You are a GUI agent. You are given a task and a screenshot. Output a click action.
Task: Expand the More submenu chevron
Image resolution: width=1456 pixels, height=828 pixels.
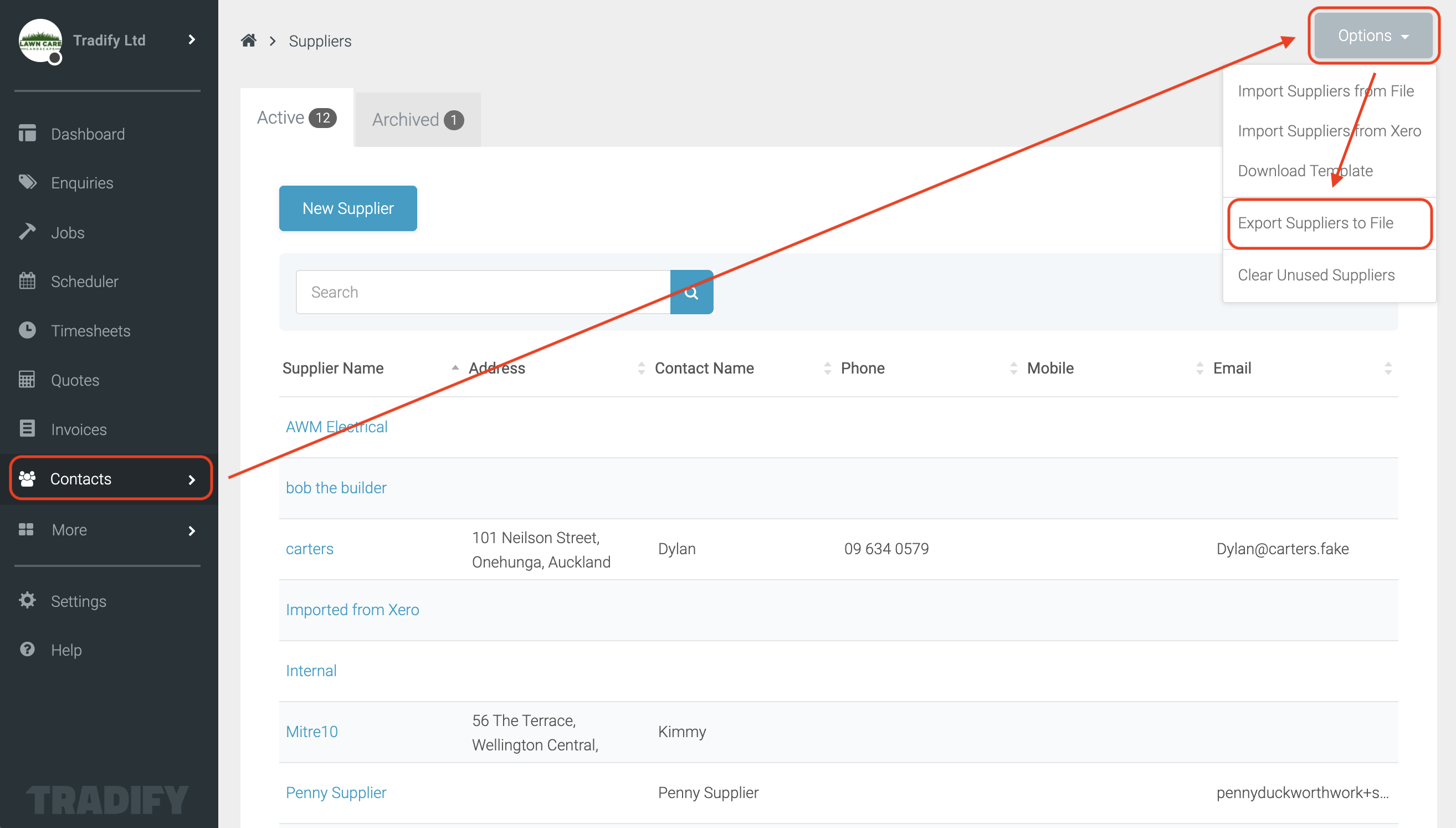(x=192, y=530)
